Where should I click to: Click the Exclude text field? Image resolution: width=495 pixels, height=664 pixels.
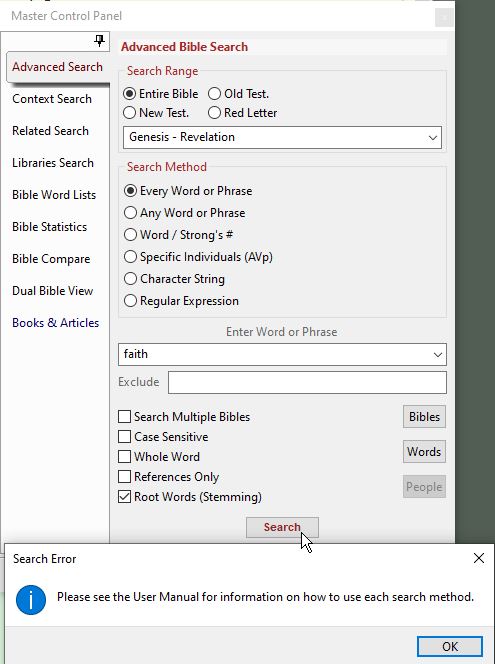pyautogui.click(x=307, y=382)
